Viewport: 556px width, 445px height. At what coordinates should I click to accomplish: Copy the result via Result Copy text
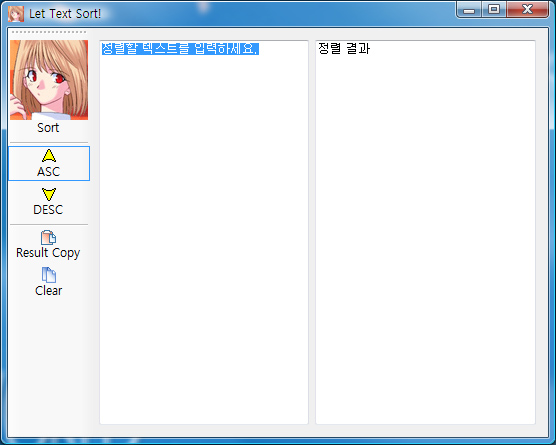(48, 253)
